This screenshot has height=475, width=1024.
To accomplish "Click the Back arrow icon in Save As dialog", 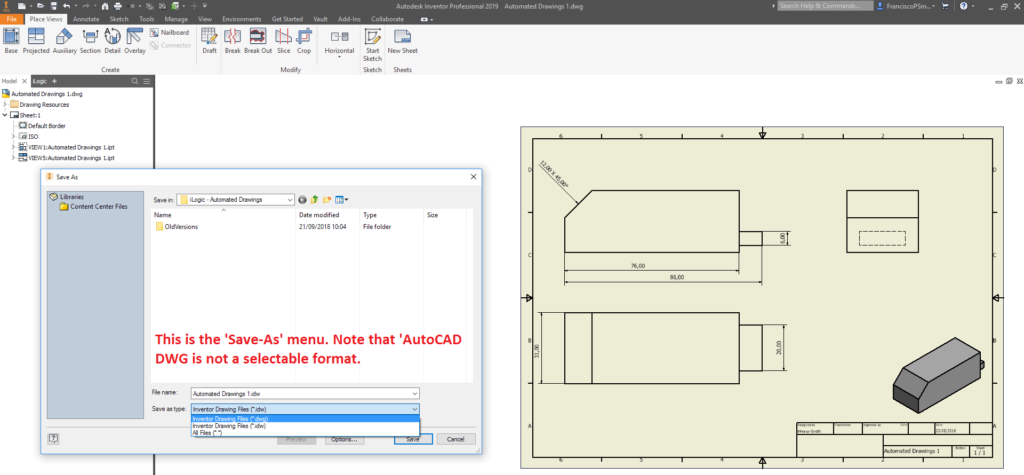I will pos(302,199).
